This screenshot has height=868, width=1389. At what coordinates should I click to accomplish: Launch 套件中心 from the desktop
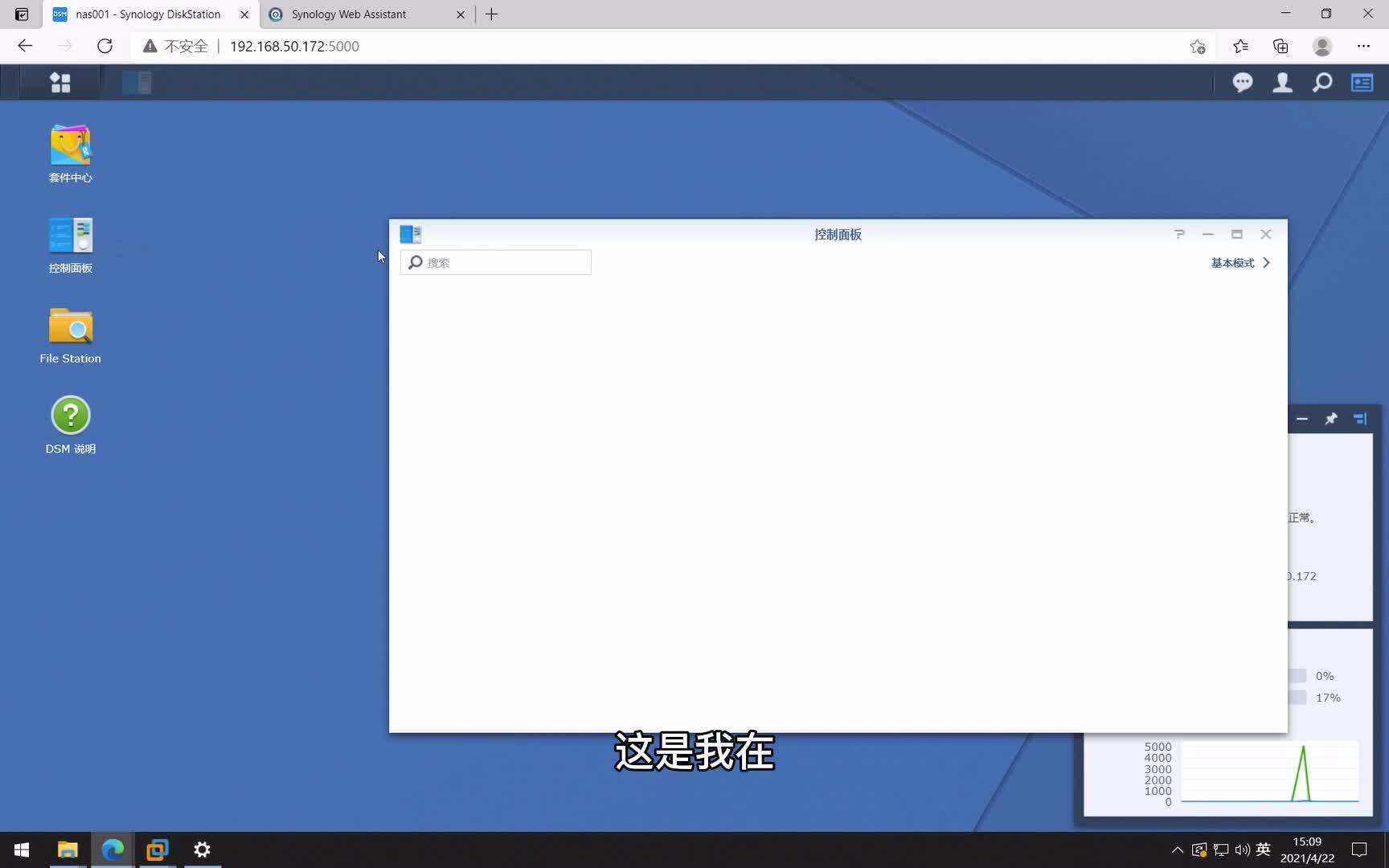pyautogui.click(x=70, y=145)
